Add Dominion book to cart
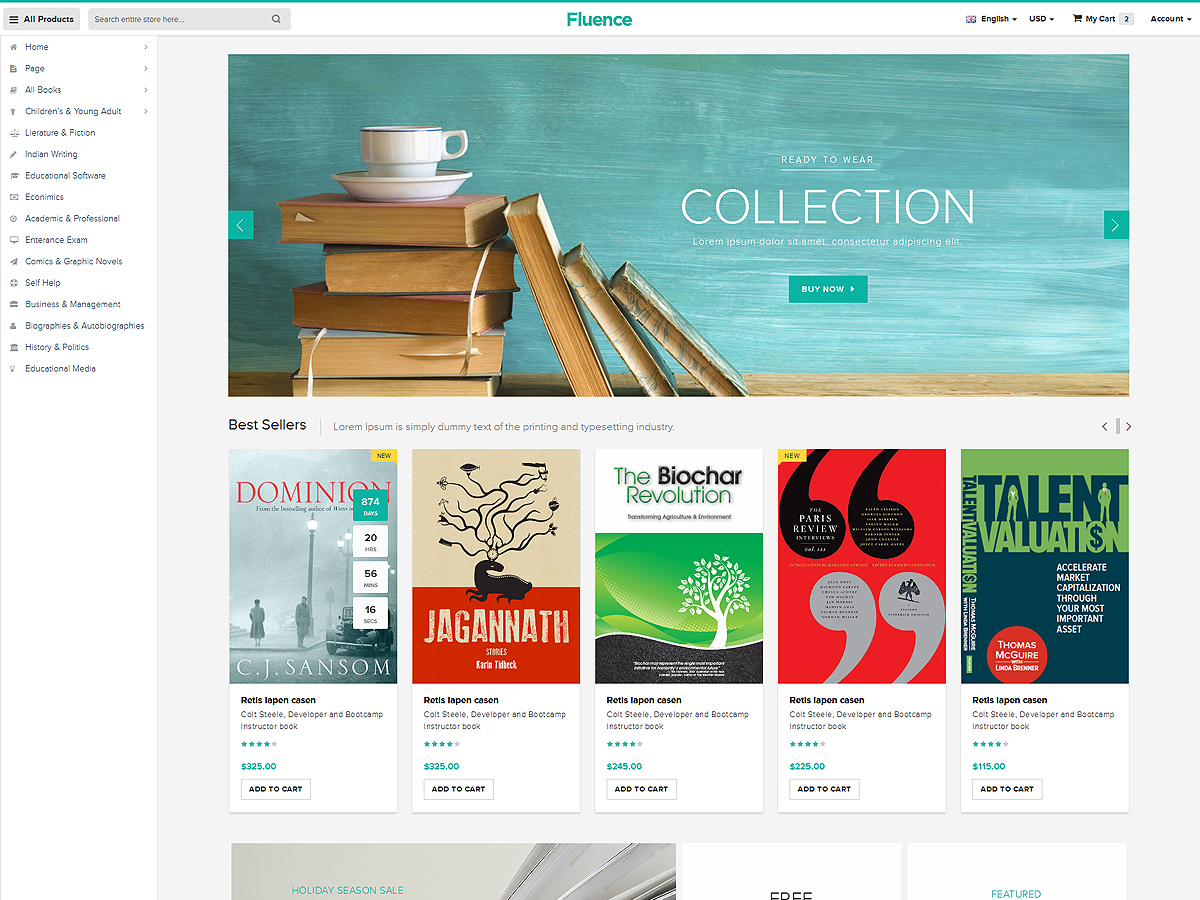Viewport: 1200px width, 900px height. [x=276, y=789]
